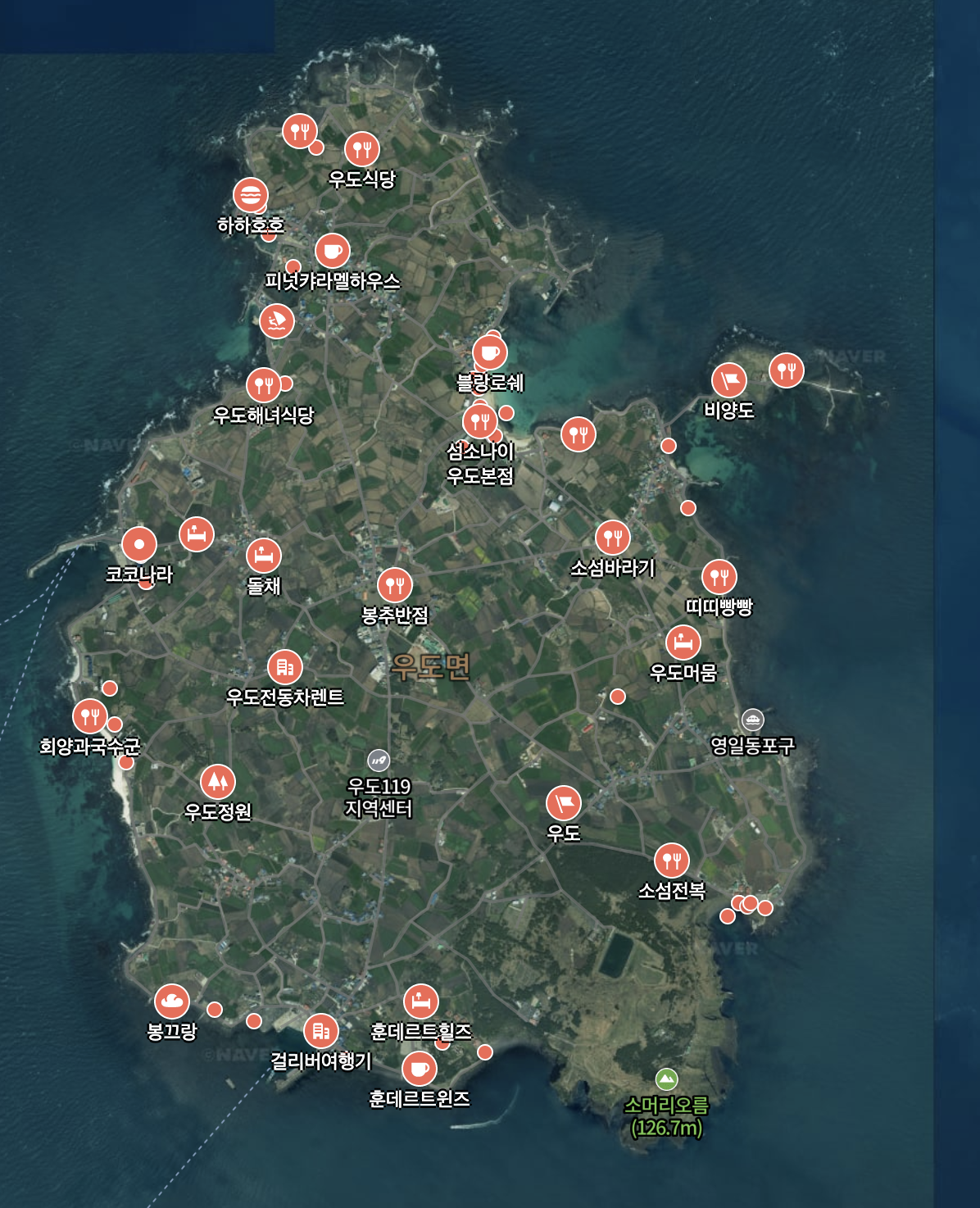Click the 영일동포구 port icon
The width and height of the screenshot is (980, 1208).
[752, 720]
